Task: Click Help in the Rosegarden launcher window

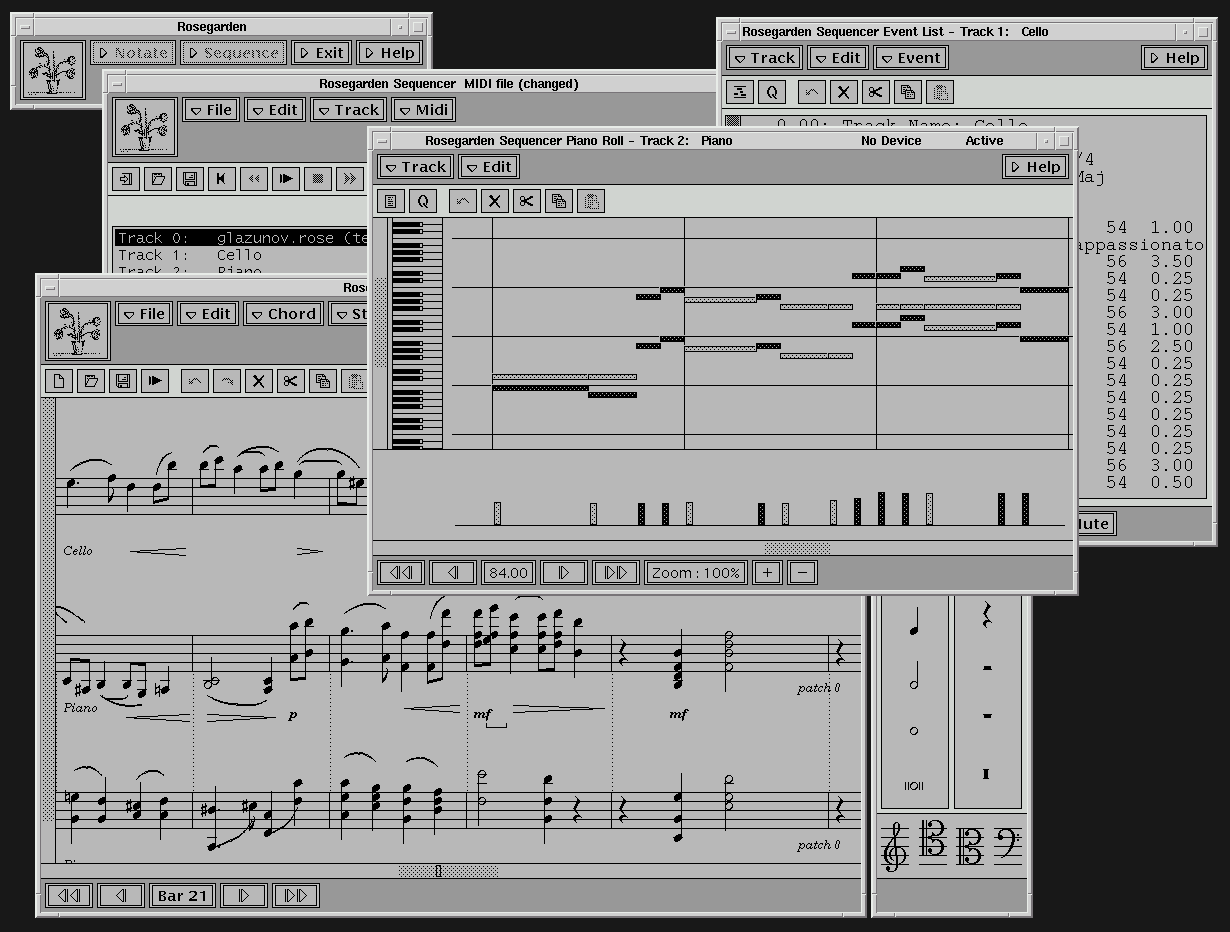Action: click(x=389, y=53)
